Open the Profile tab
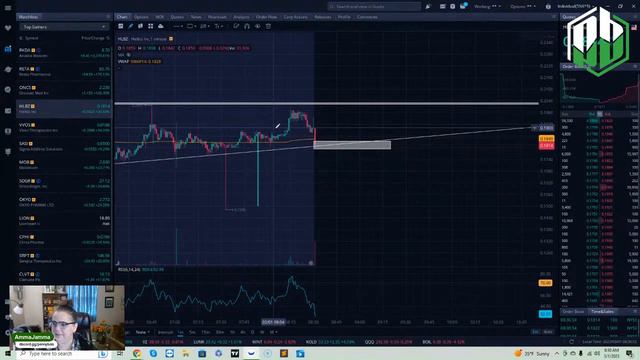This screenshot has width=640, height=360. [344, 17]
